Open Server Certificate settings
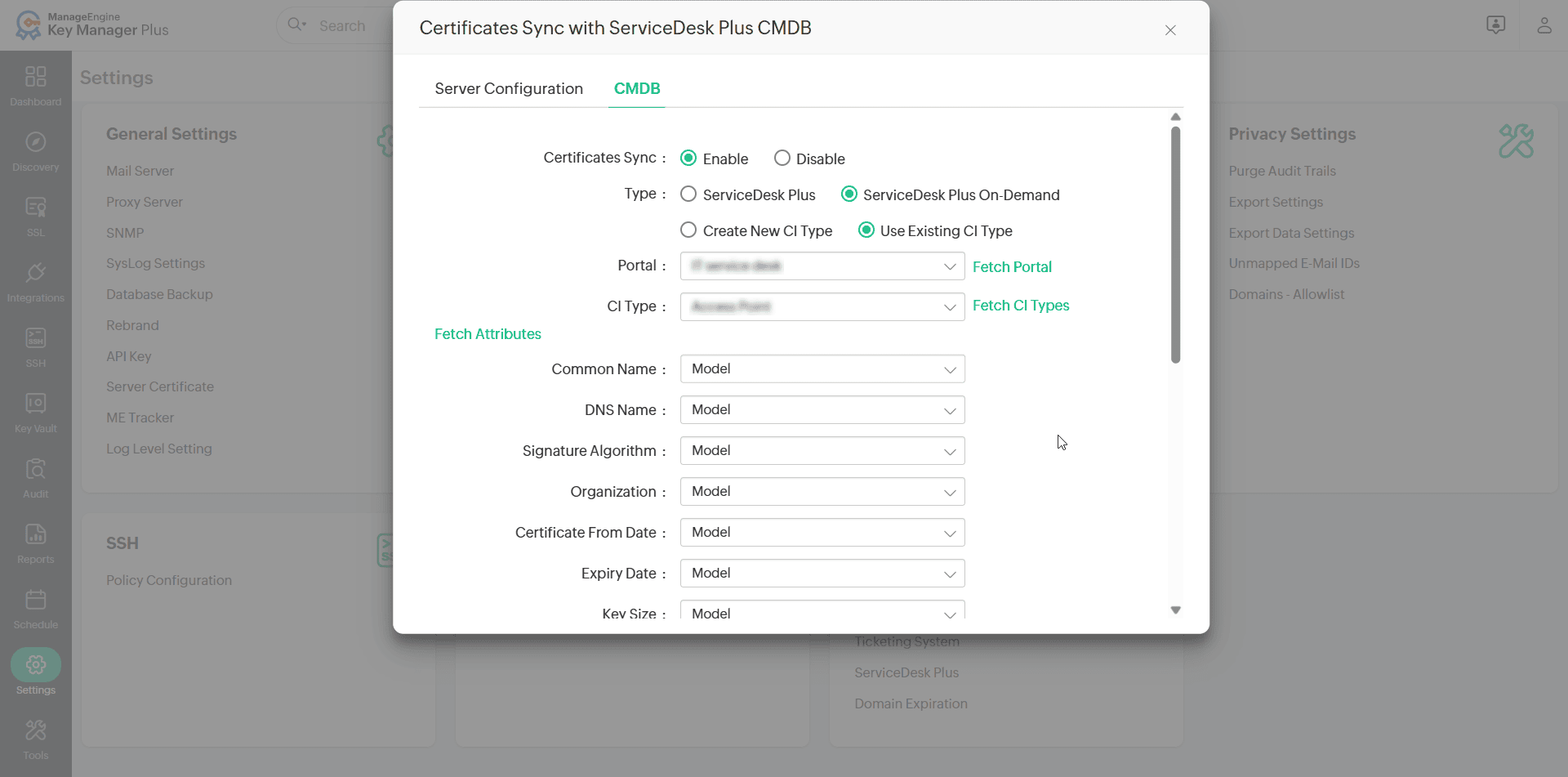This screenshot has height=777, width=1568. tap(160, 386)
